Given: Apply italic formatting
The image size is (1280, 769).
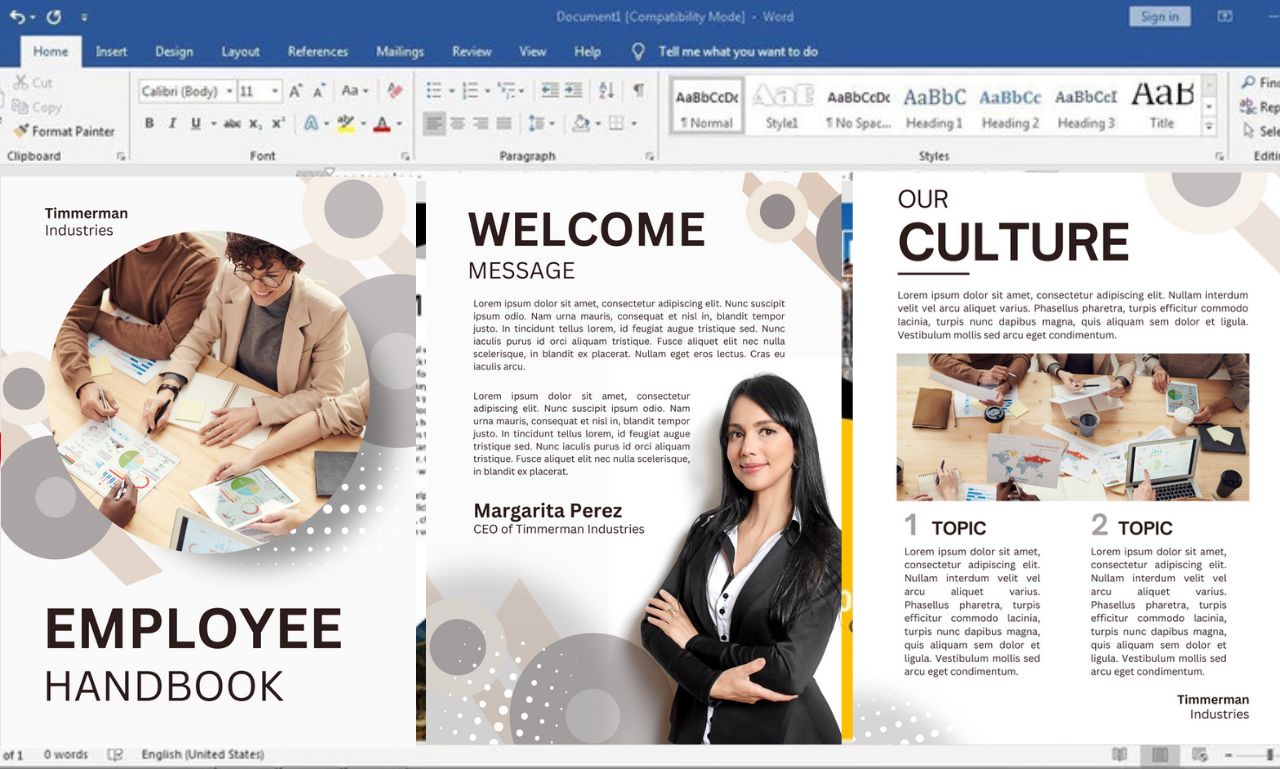Looking at the screenshot, I should coord(171,122).
